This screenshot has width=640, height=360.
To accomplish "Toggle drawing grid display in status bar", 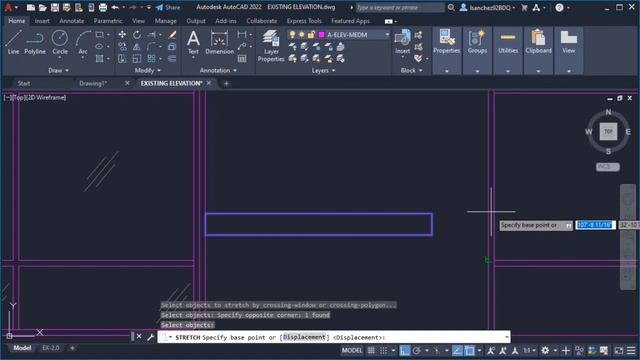I will pyautogui.click(x=371, y=350).
